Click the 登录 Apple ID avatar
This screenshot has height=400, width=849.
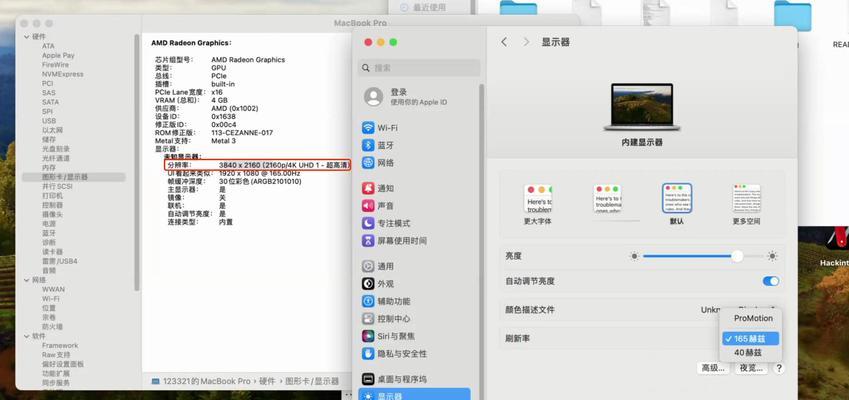(x=374, y=96)
